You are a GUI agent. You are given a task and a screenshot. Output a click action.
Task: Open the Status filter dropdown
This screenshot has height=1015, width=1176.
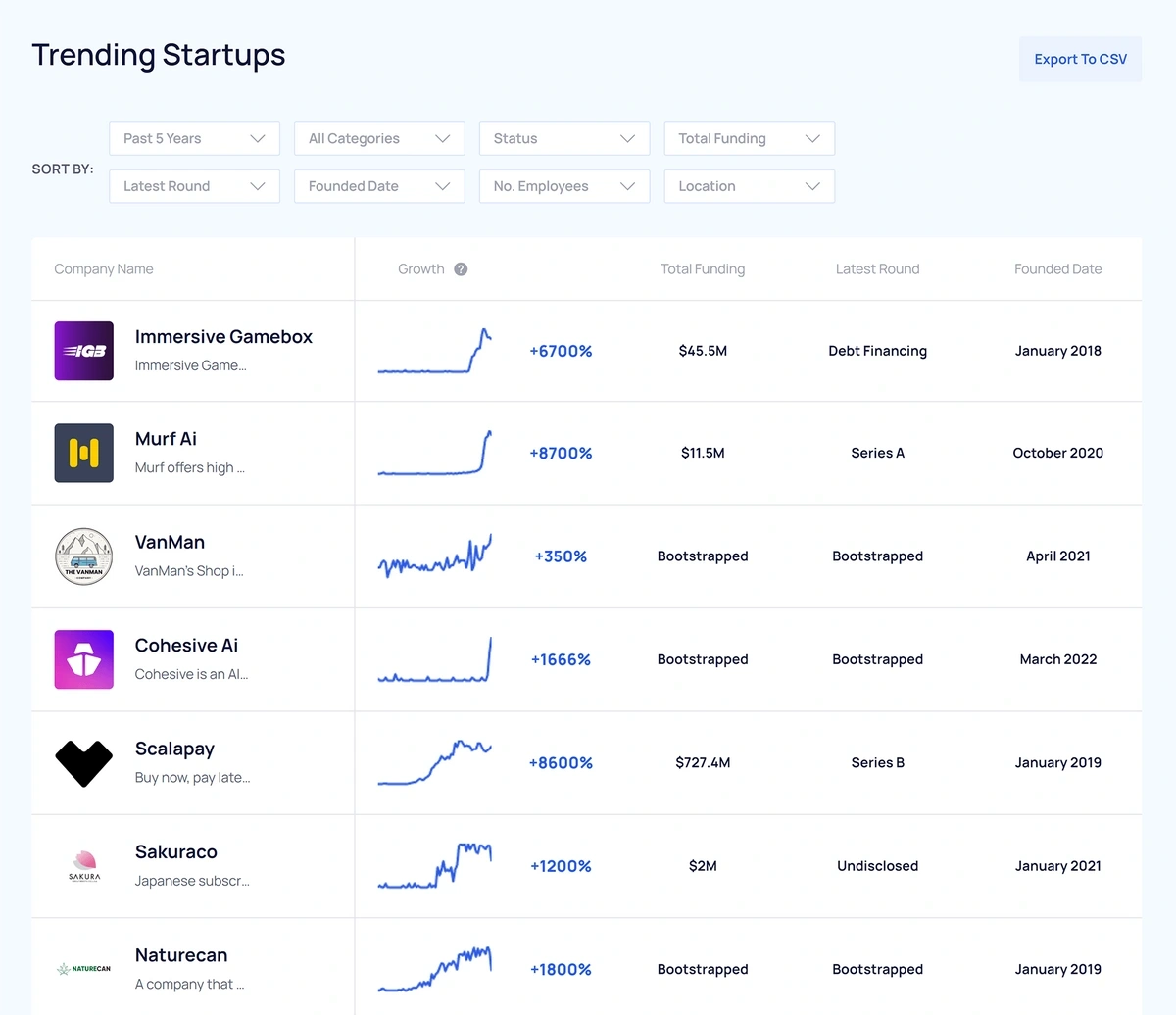[564, 138]
